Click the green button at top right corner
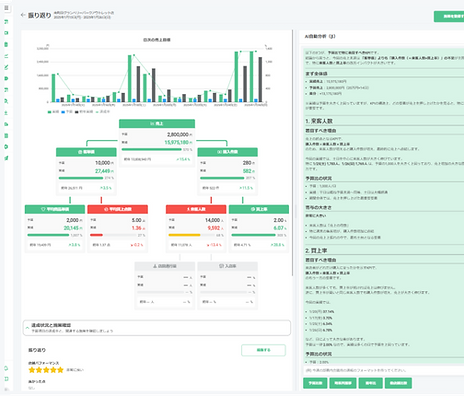 (449, 16)
